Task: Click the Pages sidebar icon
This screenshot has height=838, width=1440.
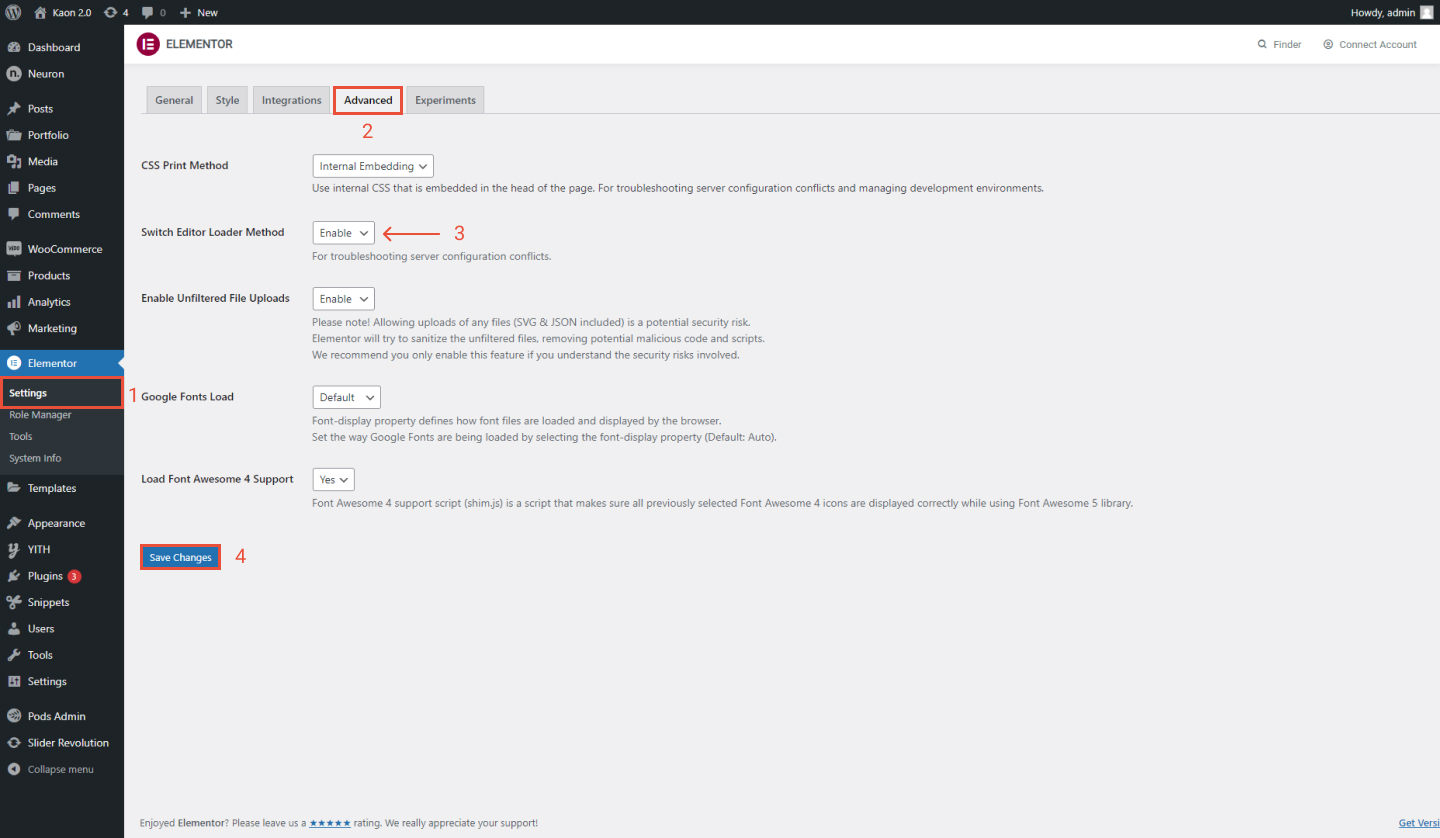Action: 14,188
